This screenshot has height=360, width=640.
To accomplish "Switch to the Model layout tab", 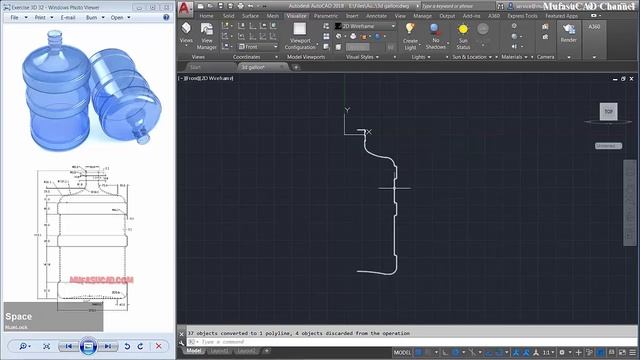I will [x=193, y=351].
